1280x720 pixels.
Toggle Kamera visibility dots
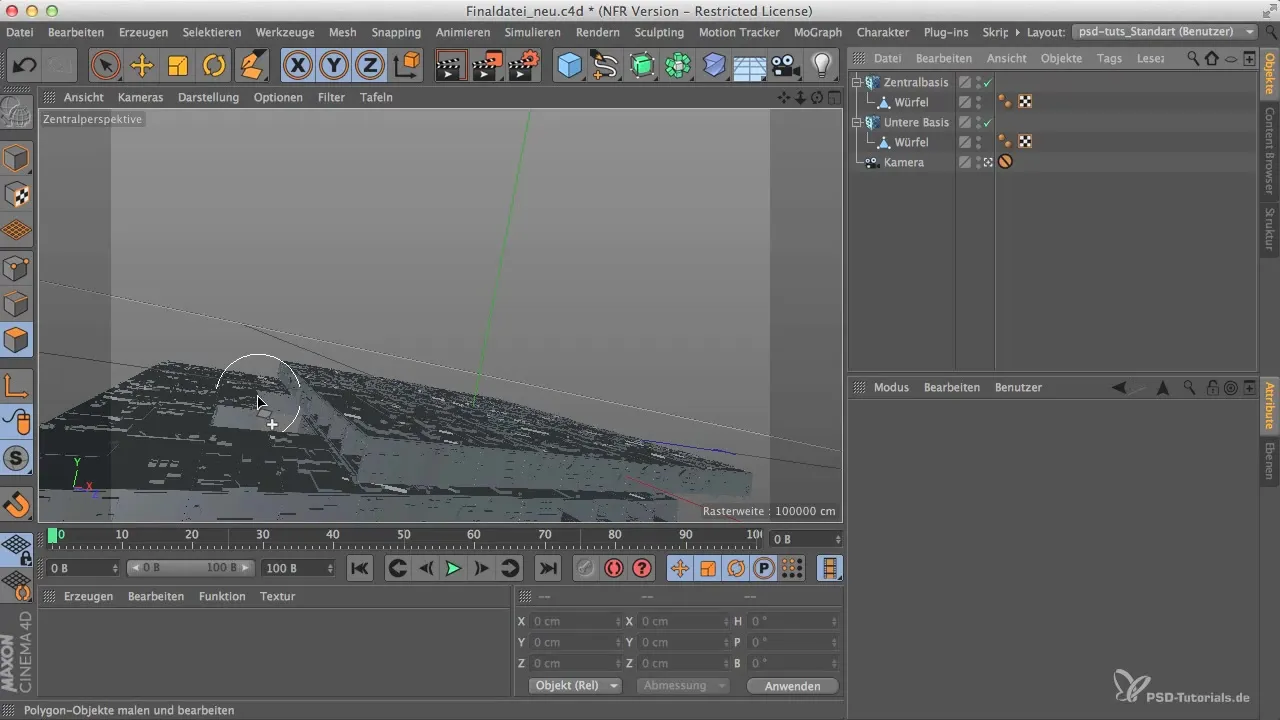click(978, 162)
